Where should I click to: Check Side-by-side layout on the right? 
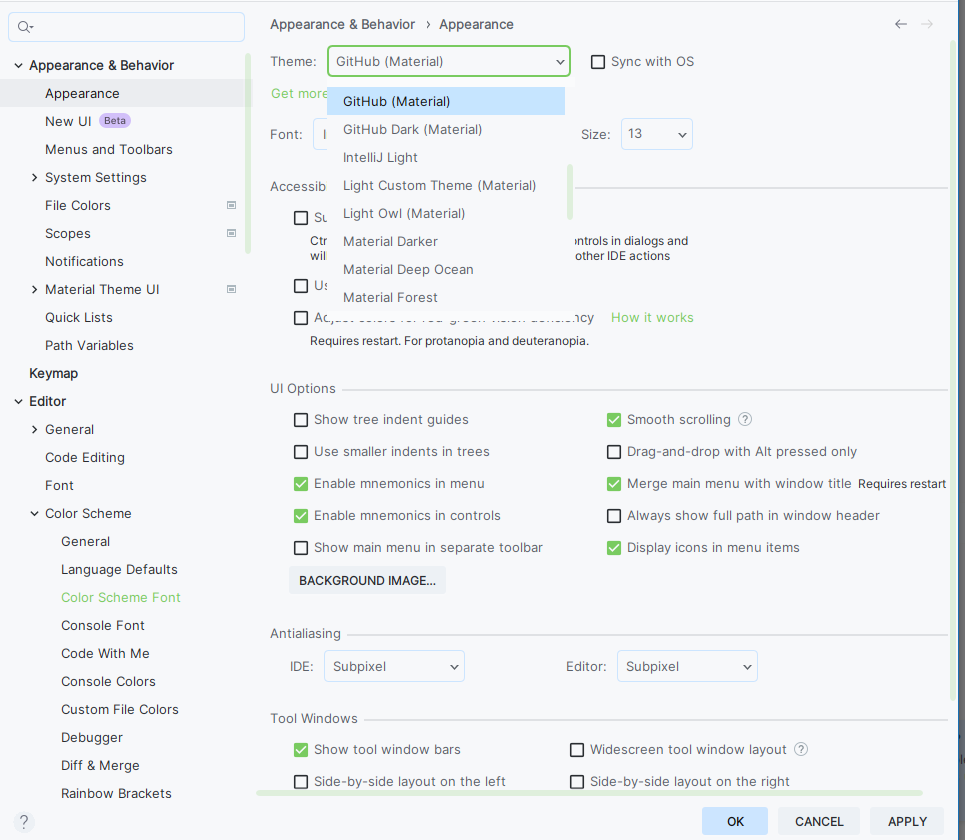[x=577, y=782]
